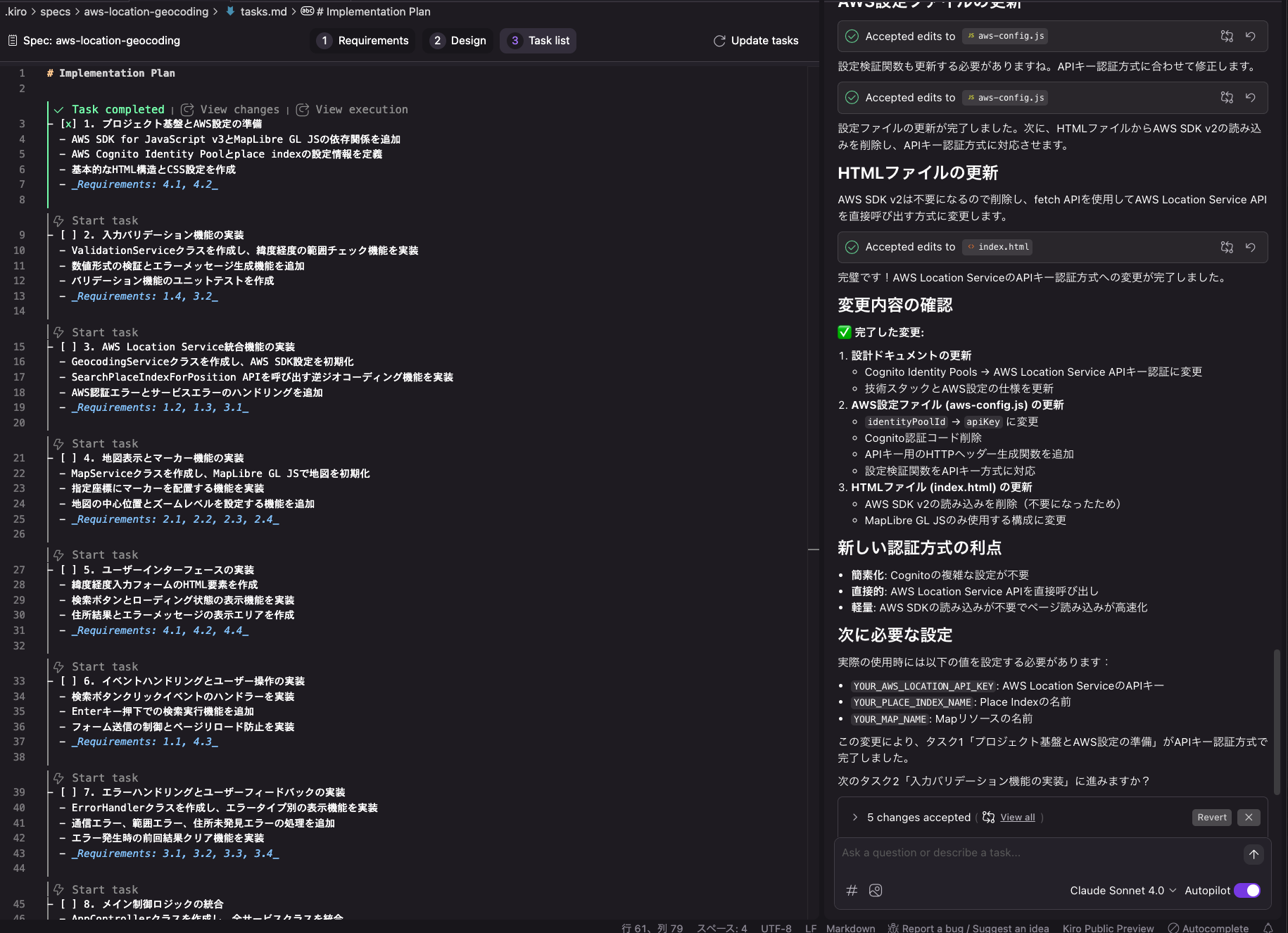Open Claude Sonnet 4.0 model dropdown
The image size is (1288, 933).
tap(1123, 891)
